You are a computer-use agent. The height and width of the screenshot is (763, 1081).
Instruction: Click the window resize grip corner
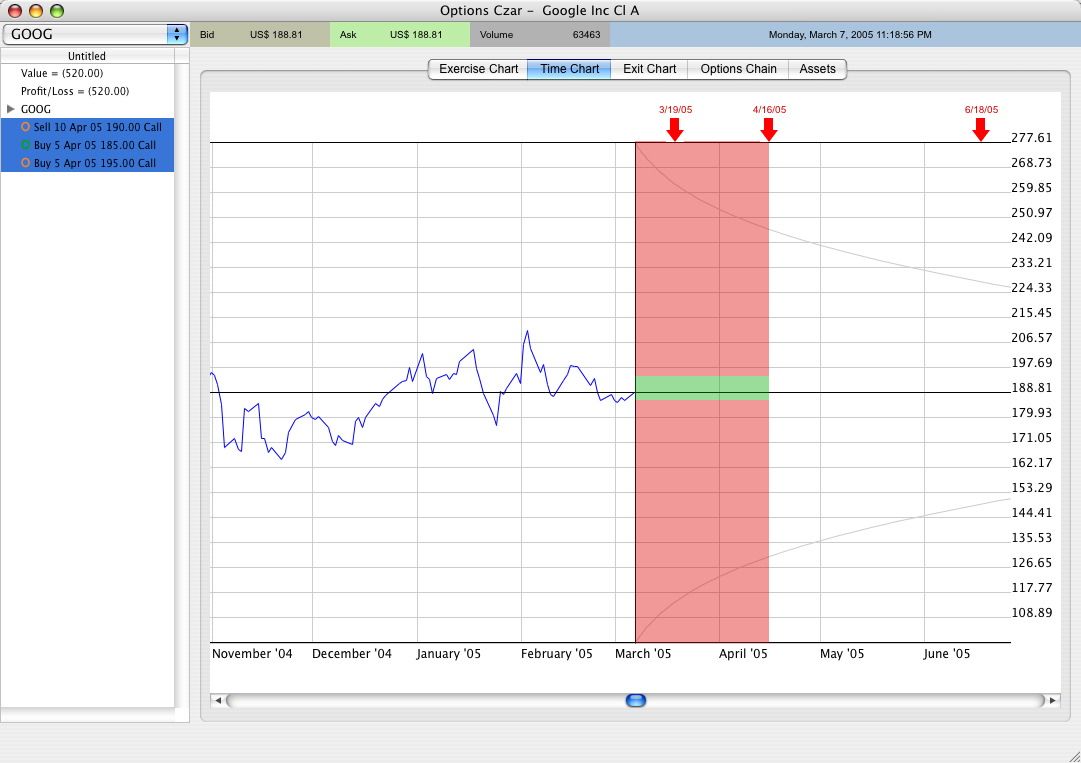(1073, 755)
